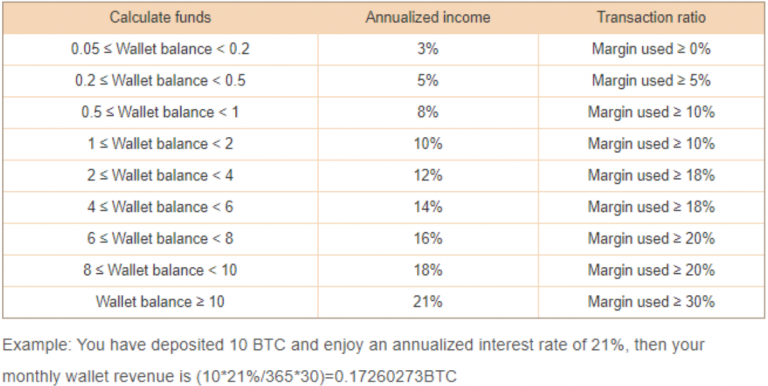
Task: Click the 21% annualized income value
Action: coord(428,302)
